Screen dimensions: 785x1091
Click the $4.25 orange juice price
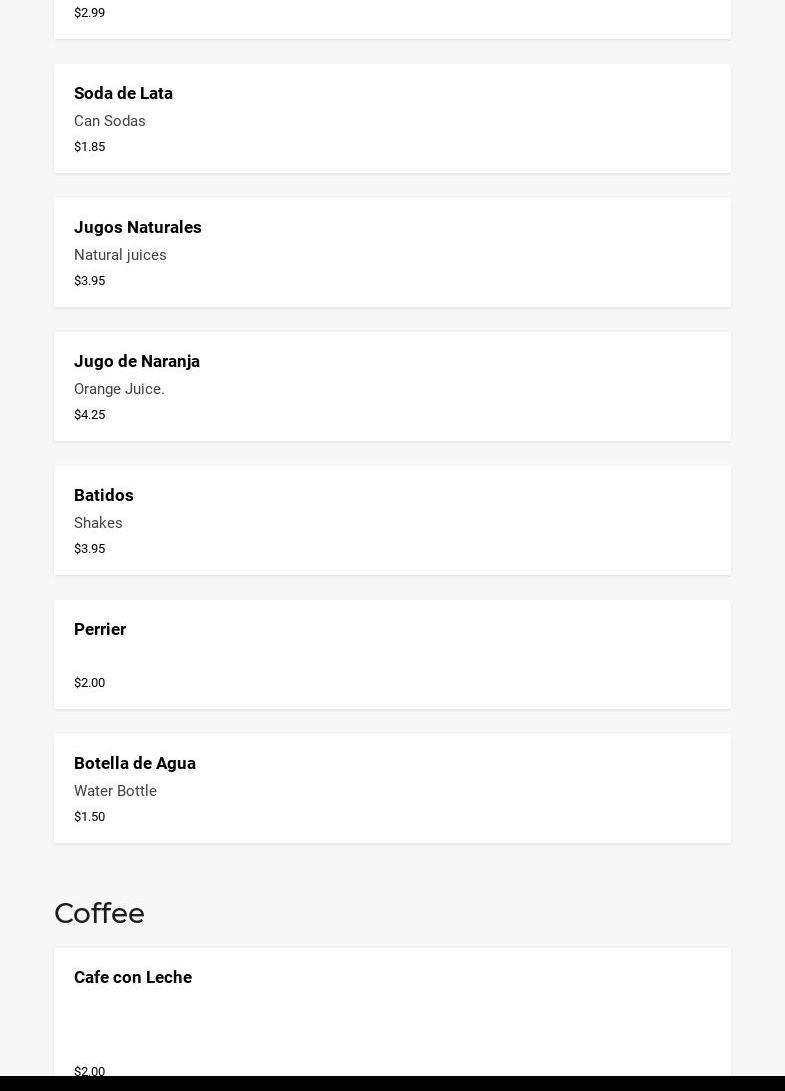(89, 414)
